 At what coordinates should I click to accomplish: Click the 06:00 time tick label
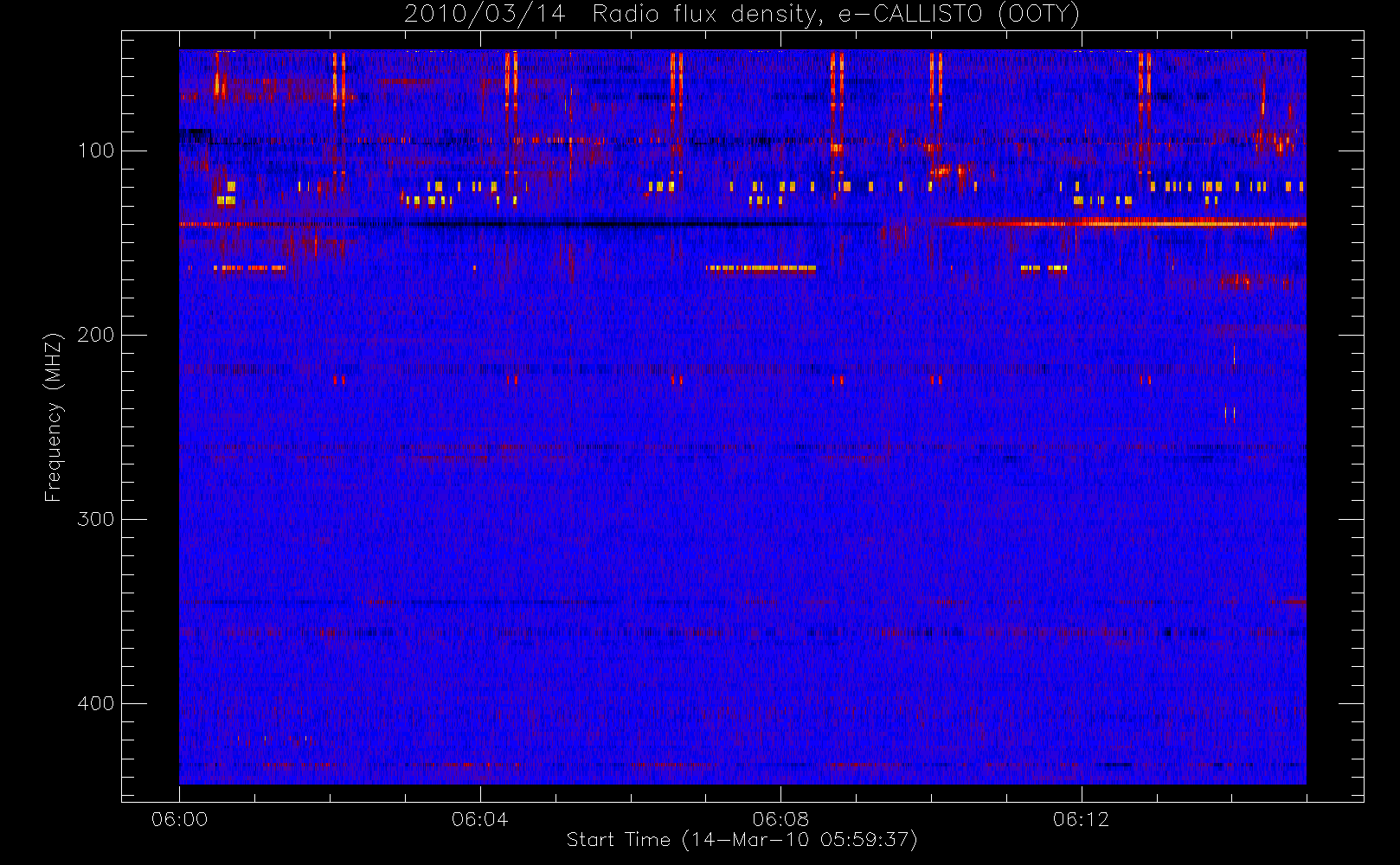(179, 819)
